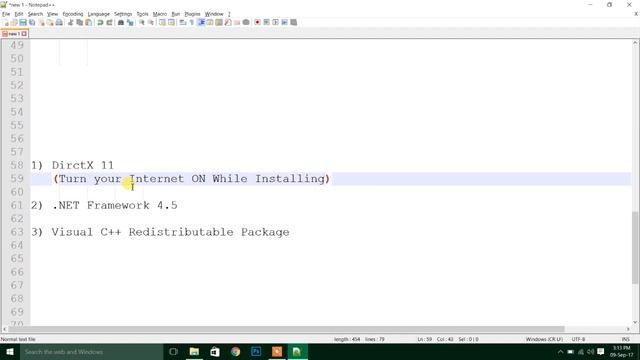Viewport: 640px width, 360px height.
Task: Undo the last edit via toolbar
Action: 100,22
